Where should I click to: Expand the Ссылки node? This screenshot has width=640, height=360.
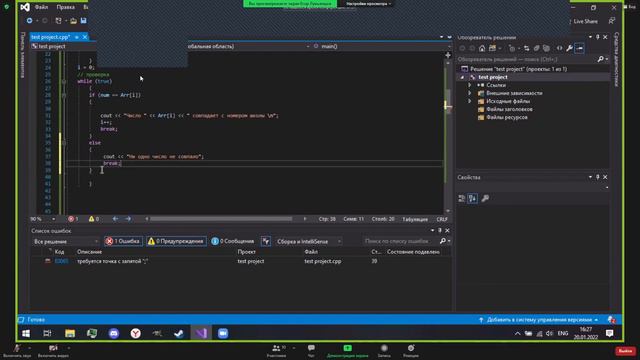470,85
